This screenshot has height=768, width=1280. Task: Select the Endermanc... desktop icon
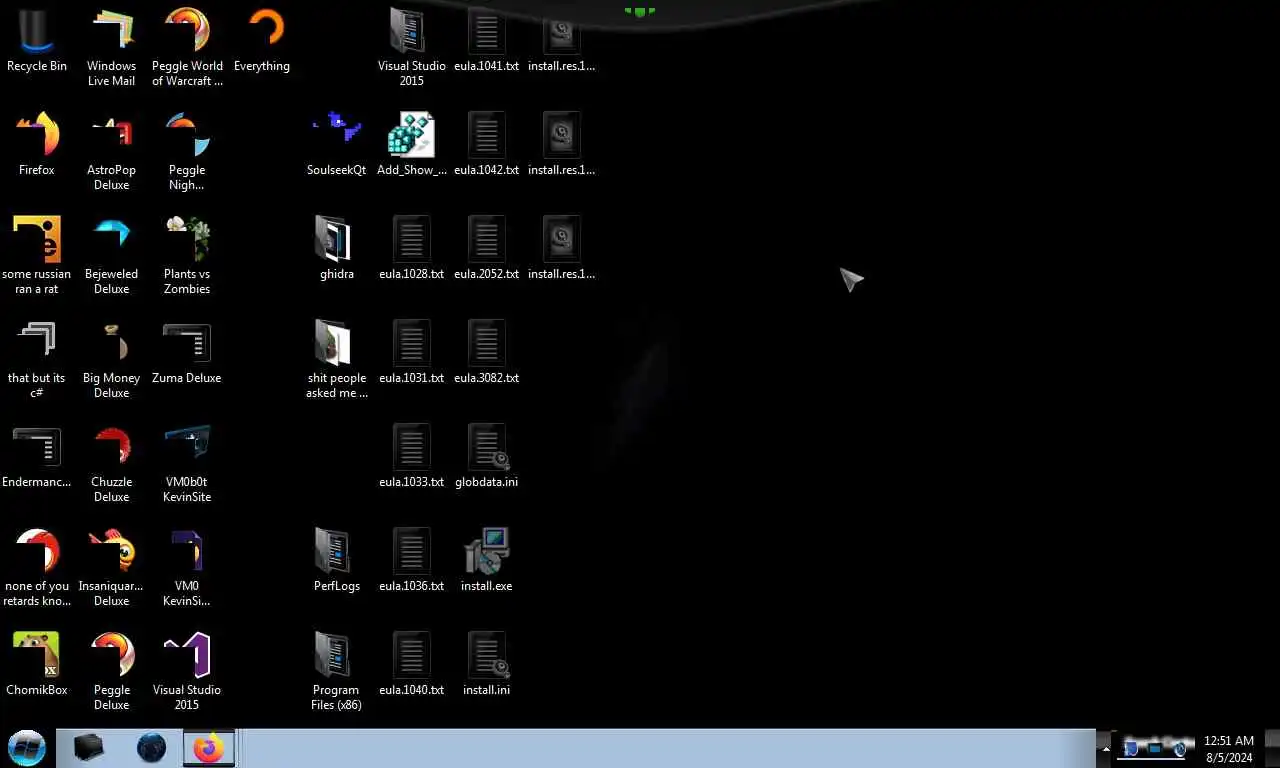pyautogui.click(x=37, y=457)
